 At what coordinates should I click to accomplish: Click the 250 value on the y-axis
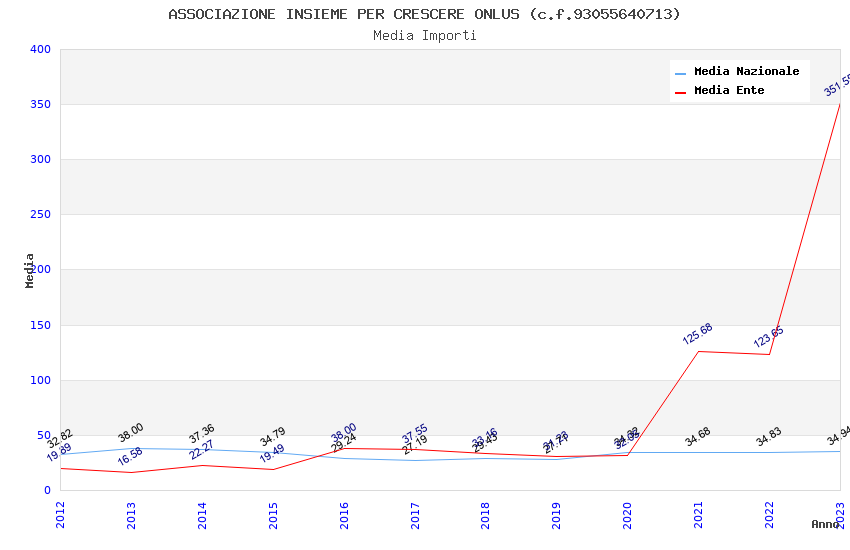[x=41, y=214]
